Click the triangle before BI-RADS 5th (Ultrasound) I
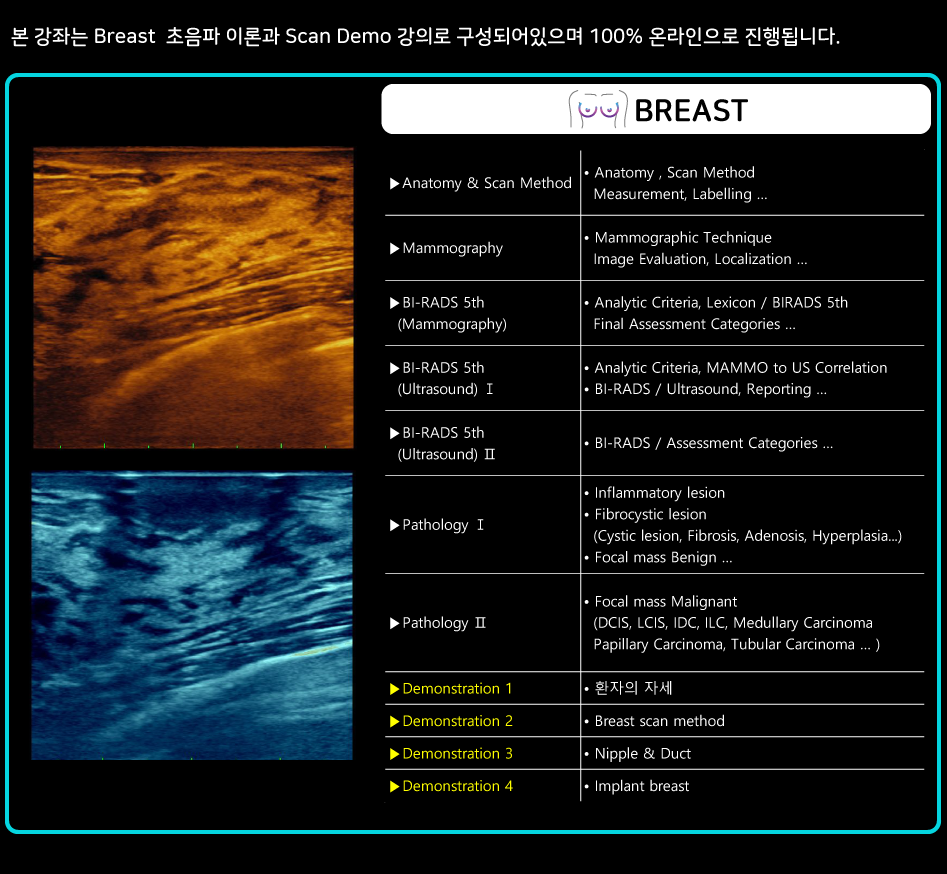The image size is (947, 874). tap(394, 368)
